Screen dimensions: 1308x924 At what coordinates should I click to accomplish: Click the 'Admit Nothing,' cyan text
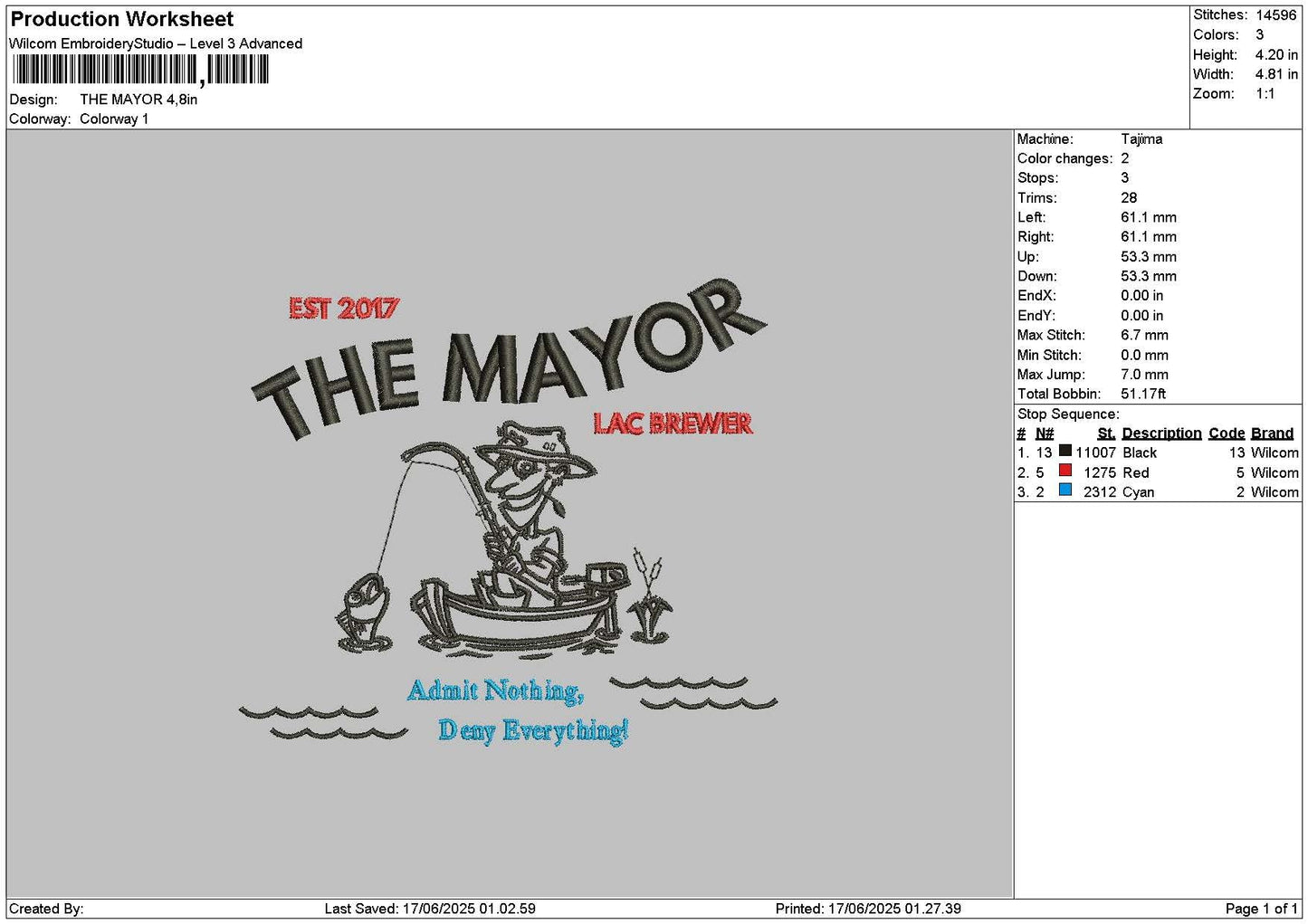point(495,691)
